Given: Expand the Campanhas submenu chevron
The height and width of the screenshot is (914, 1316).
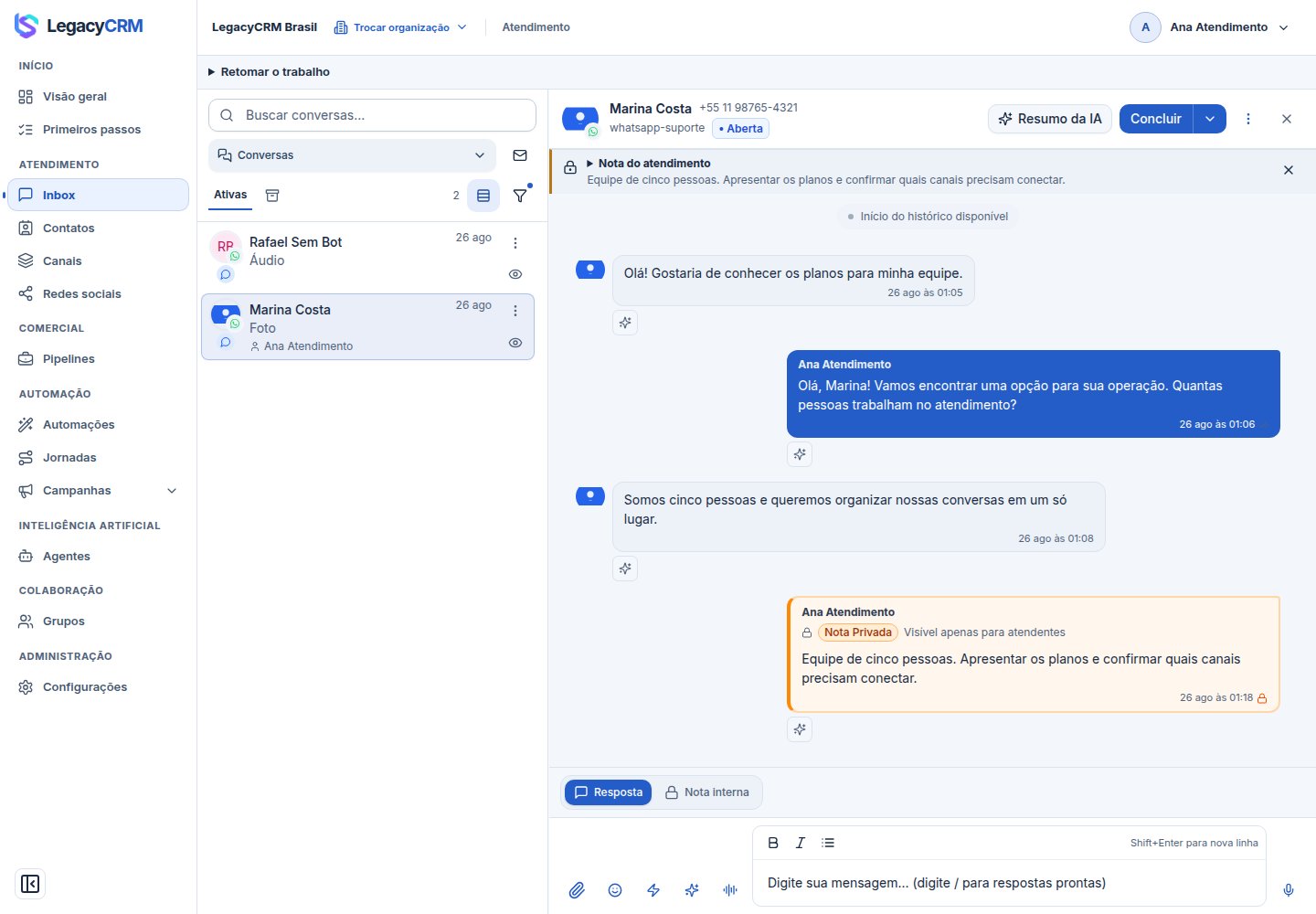Looking at the screenshot, I should click(x=172, y=491).
